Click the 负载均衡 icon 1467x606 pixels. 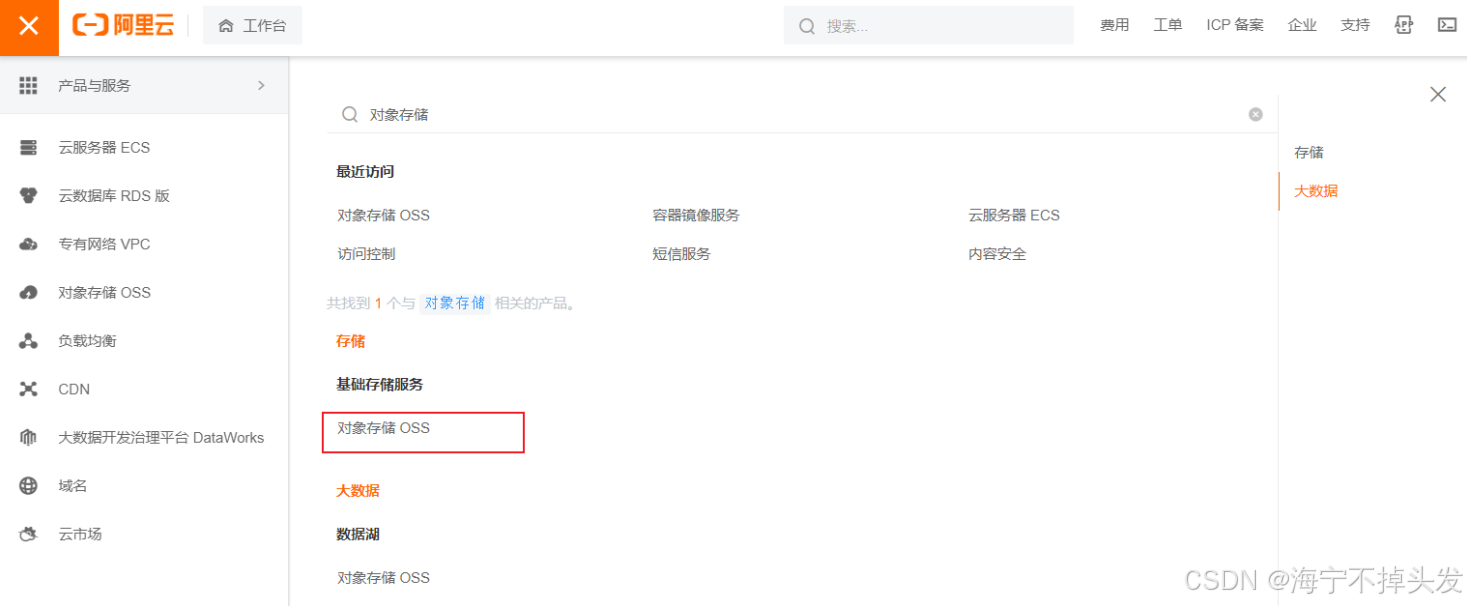[x=29, y=341]
